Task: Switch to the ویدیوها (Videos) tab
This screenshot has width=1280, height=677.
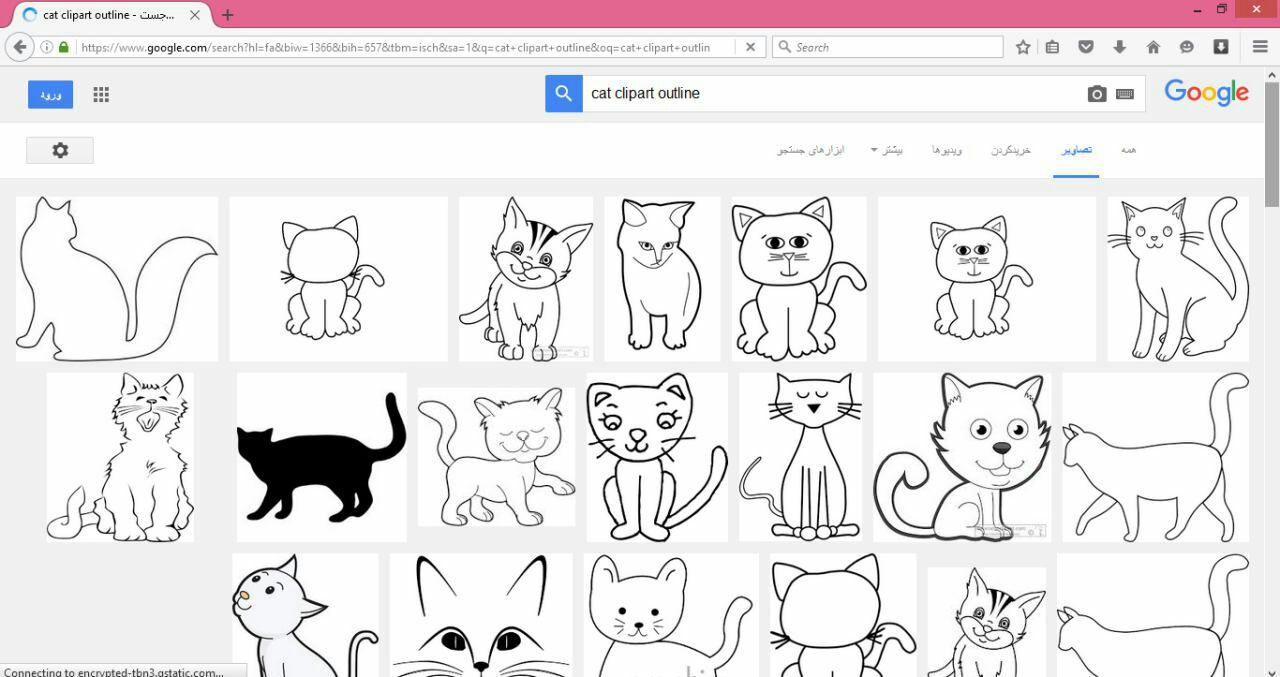Action: point(947,150)
